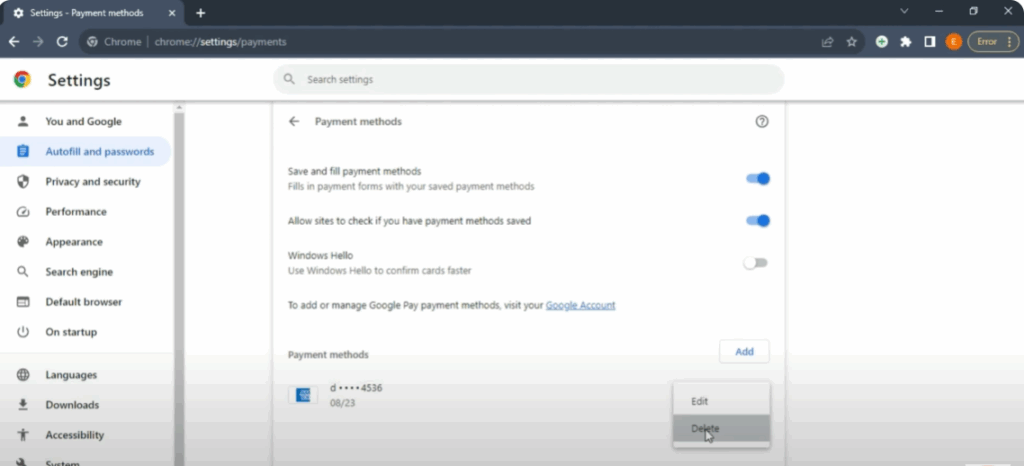Open a new tab with plus icon
1024x466 pixels.
(x=200, y=13)
